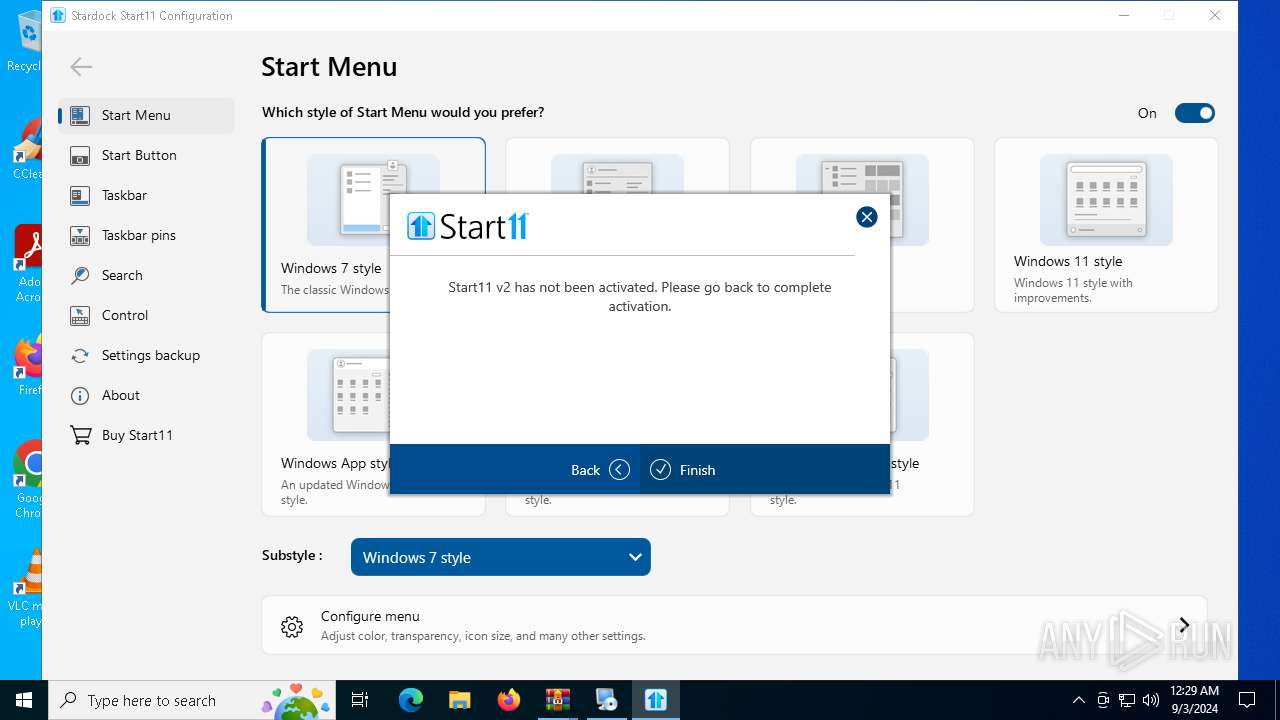Open File Explorer from taskbar

459,700
